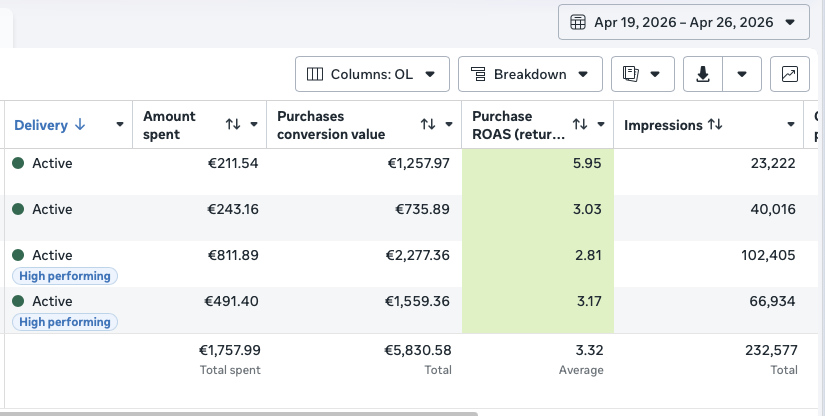Expand the reports menu arrow
The height and width of the screenshot is (416, 825).
pos(655,74)
